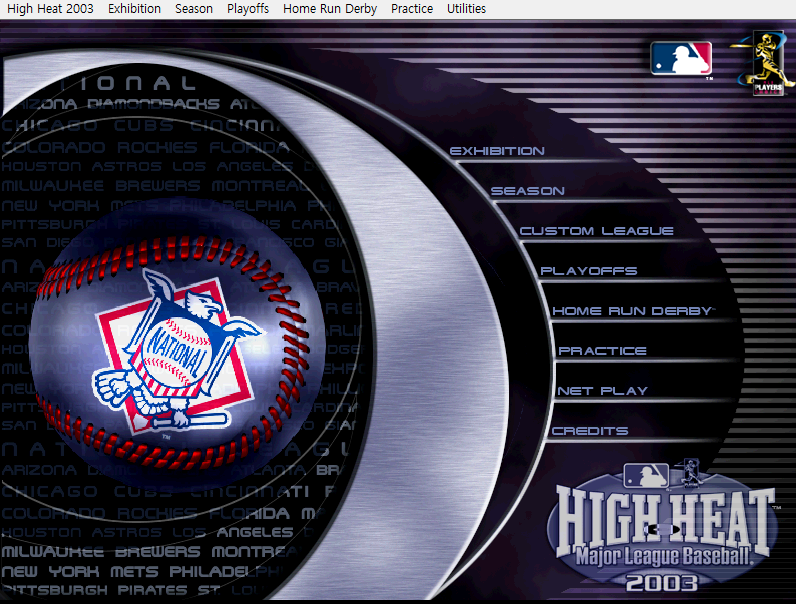Click the small MLB logo above High Heat
This screenshot has width=796, height=604.
[646, 476]
